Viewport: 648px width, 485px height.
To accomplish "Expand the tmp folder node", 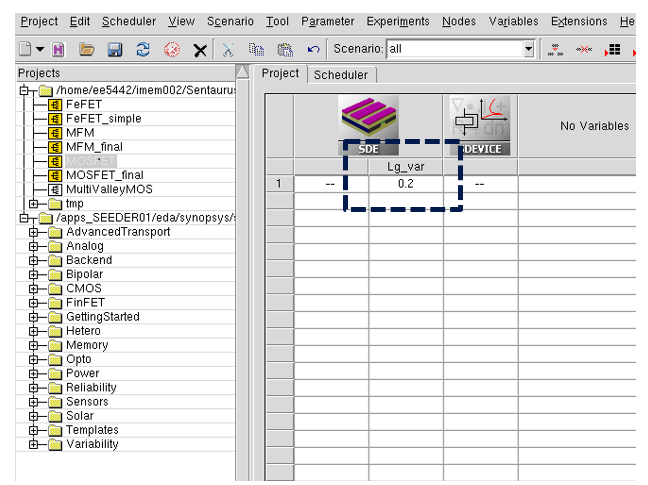I will click(33, 204).
